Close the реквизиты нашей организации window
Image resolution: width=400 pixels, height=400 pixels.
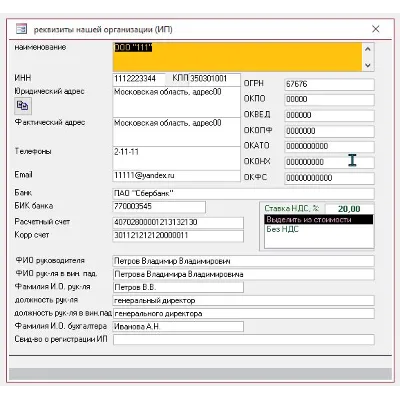(376, 29)
